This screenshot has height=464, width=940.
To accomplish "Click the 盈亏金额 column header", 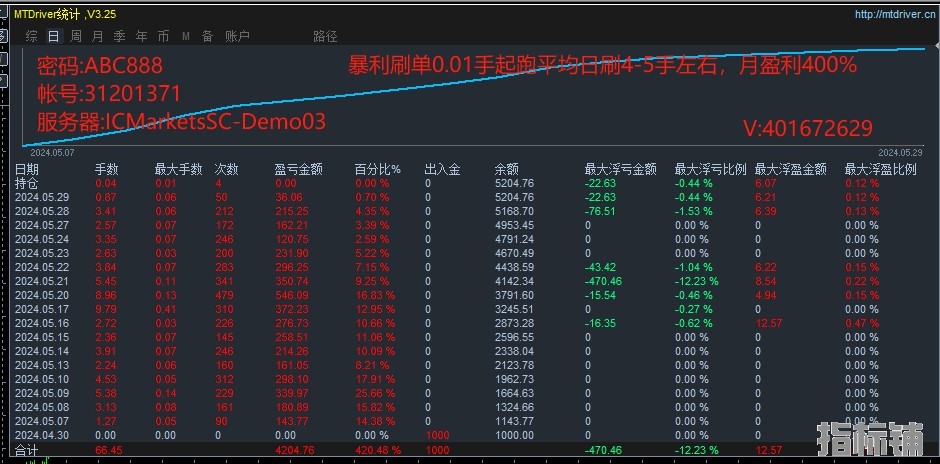I will pyautogui.click(x=298, y=170).
